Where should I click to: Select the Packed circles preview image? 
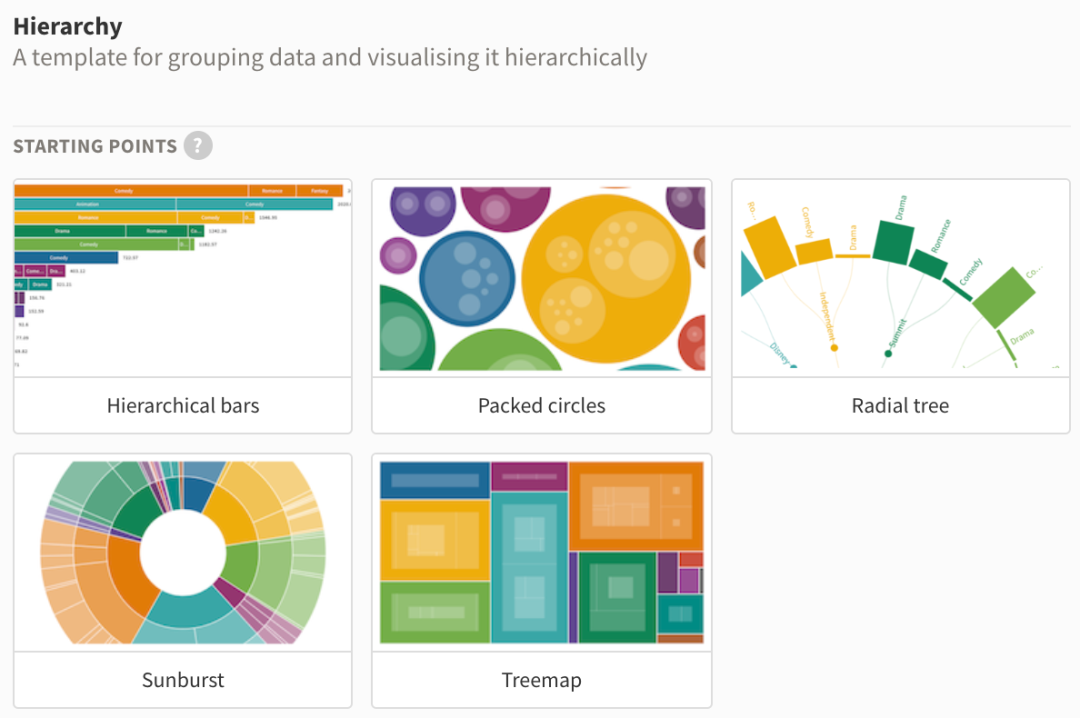point(541,278)
